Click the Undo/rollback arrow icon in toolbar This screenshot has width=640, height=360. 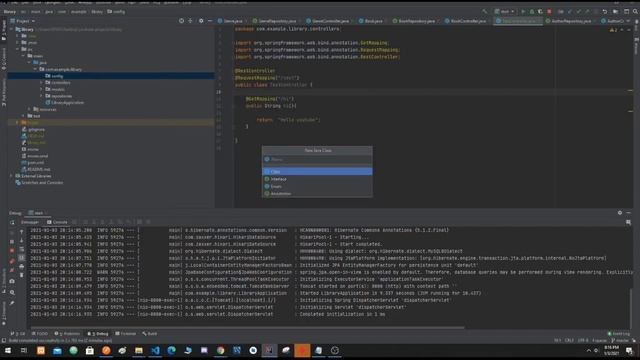[605, 11]
